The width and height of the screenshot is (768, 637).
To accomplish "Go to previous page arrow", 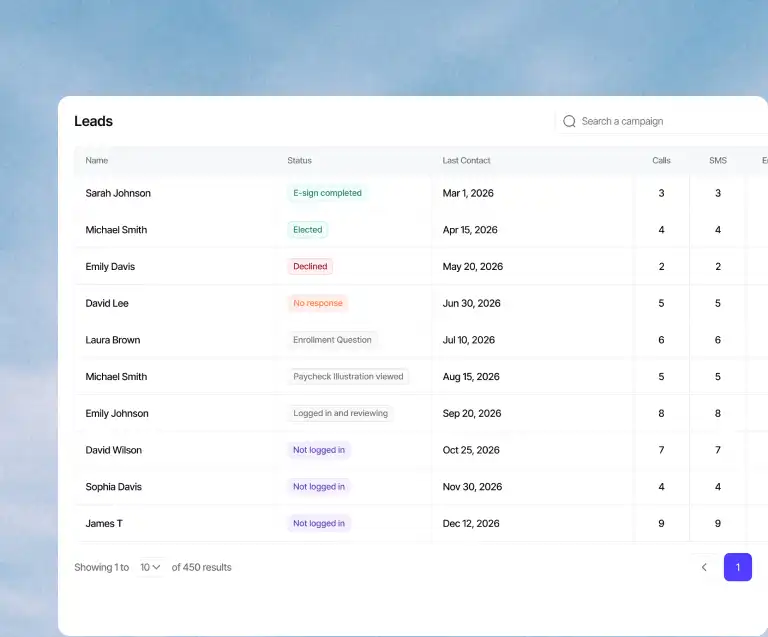I will tap(704, 567).
